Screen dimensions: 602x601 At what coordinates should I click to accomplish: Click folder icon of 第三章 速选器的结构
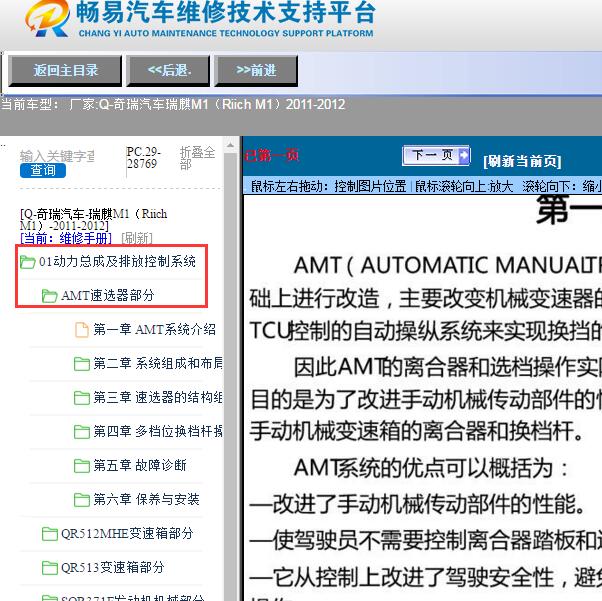[x=81, y=398]
